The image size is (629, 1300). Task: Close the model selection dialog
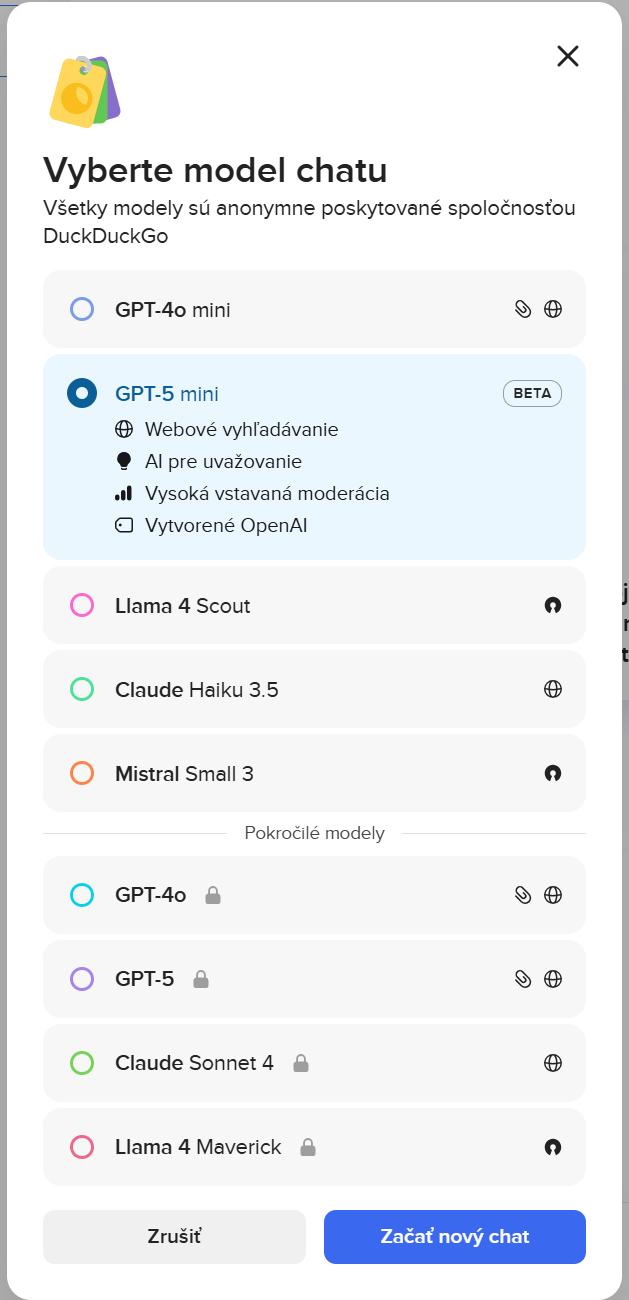[568, 56]
